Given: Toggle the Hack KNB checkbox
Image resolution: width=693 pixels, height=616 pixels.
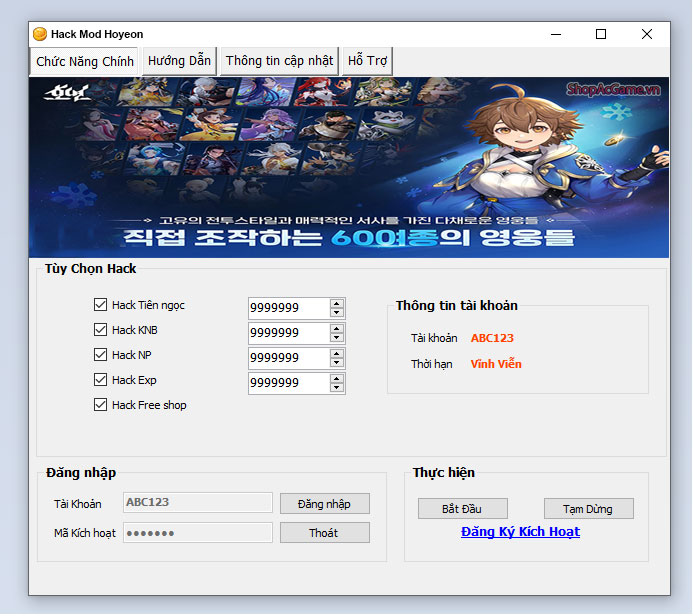Looking at the screenshot, I should point(100,330).
